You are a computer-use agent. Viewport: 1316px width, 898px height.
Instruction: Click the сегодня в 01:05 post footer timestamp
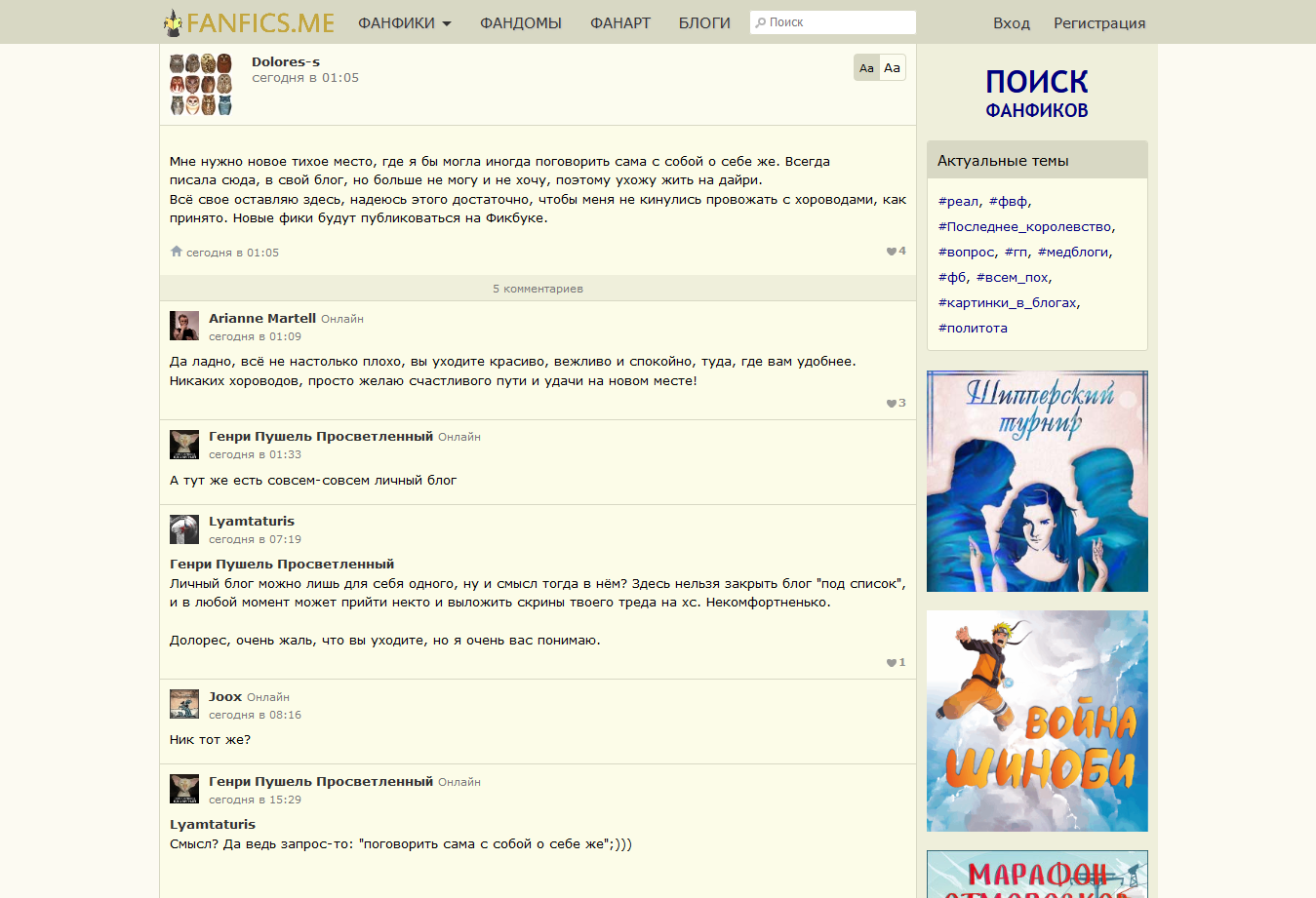(232, 253)
